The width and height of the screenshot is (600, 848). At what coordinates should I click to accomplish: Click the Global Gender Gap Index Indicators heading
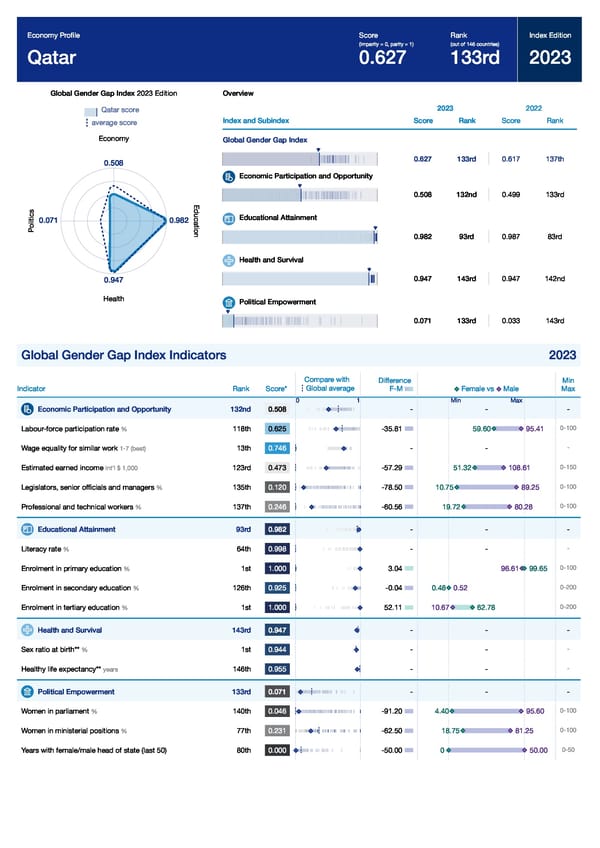click(123, 355)
